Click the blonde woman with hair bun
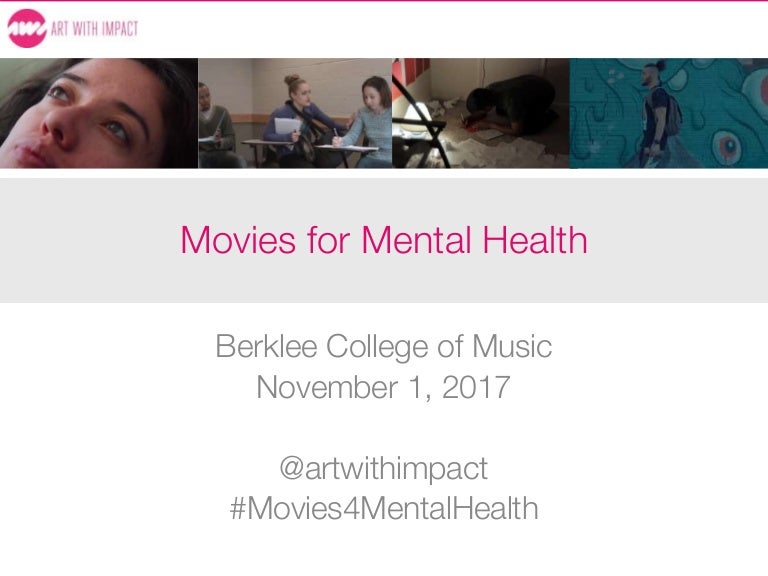This screenshot has height=576, width=768. coord(300,118)
